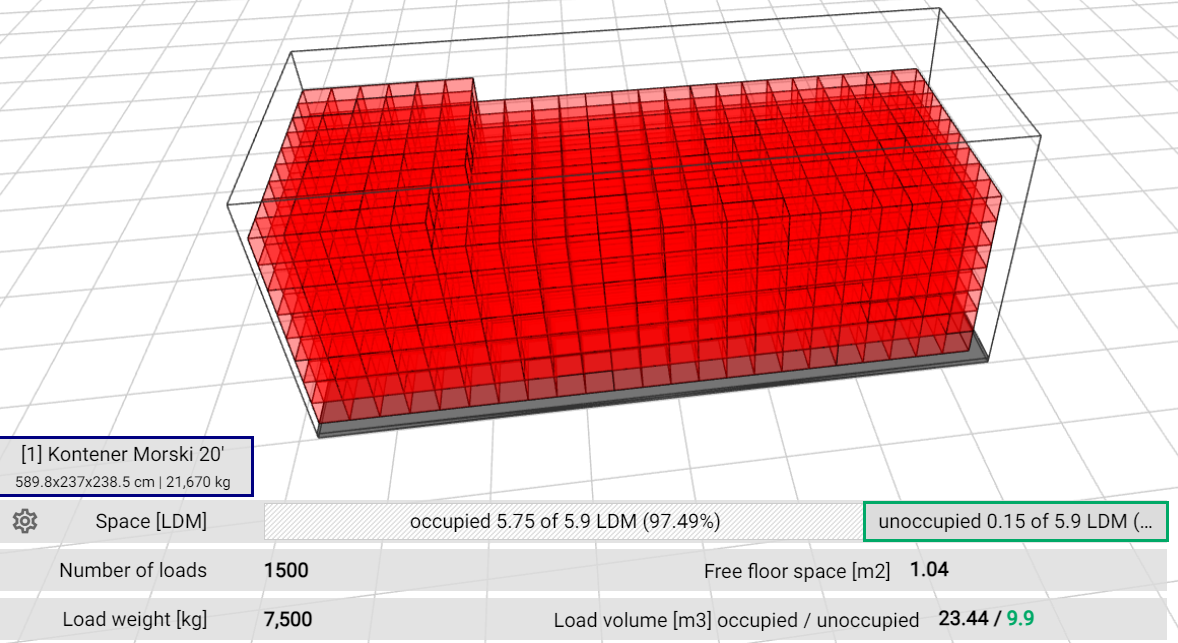The height and width of the screenshot is (643, 1178).
Task: Click the red stacked cargo in the 3D view
Action: click(x=624, y=248)
